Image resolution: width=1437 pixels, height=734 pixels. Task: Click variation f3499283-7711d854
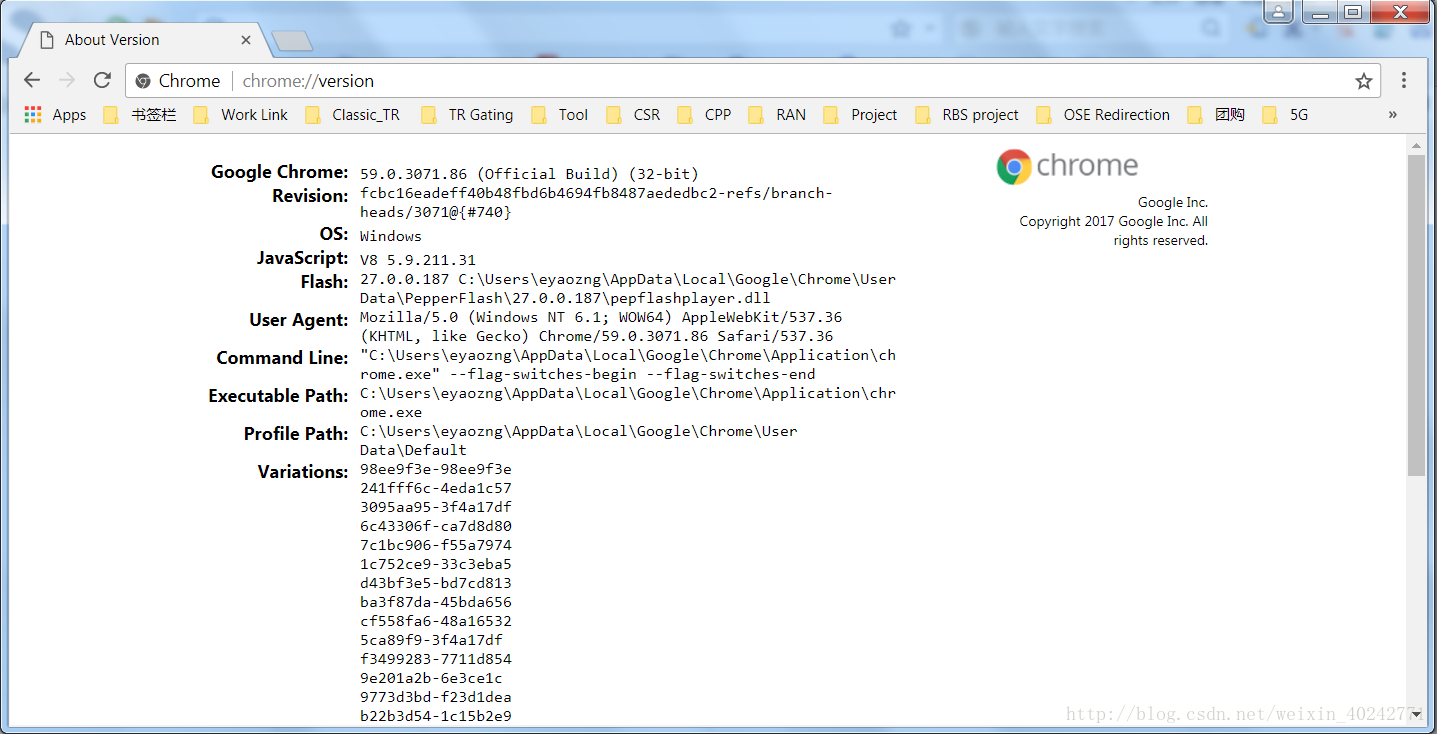(436, 659)
